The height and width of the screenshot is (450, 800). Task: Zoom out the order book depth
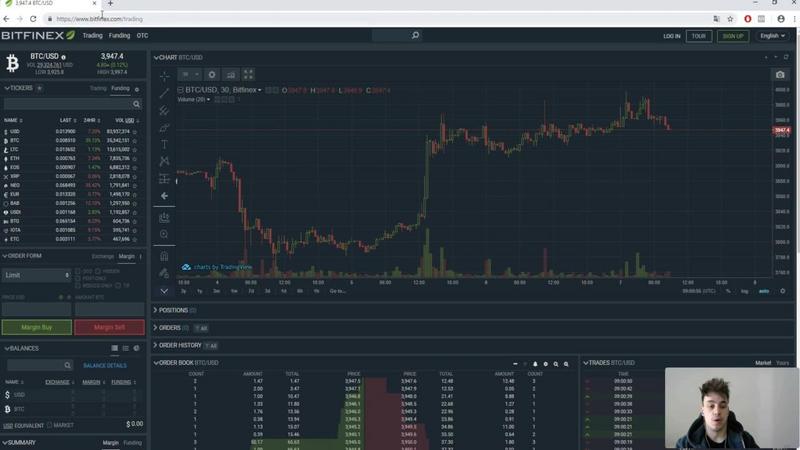556,364
